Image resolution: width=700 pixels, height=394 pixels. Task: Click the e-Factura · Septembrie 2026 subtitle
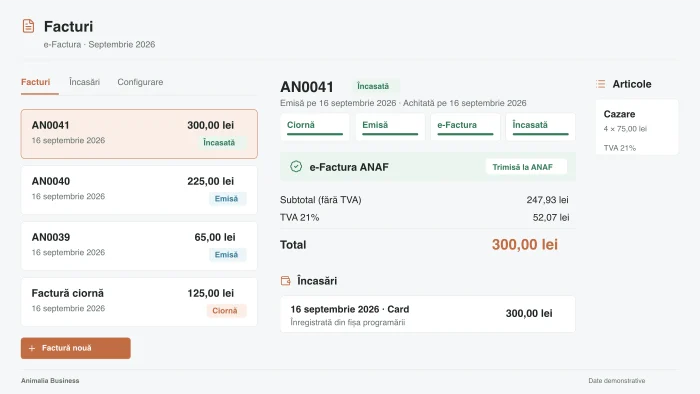tap(100, 45)
